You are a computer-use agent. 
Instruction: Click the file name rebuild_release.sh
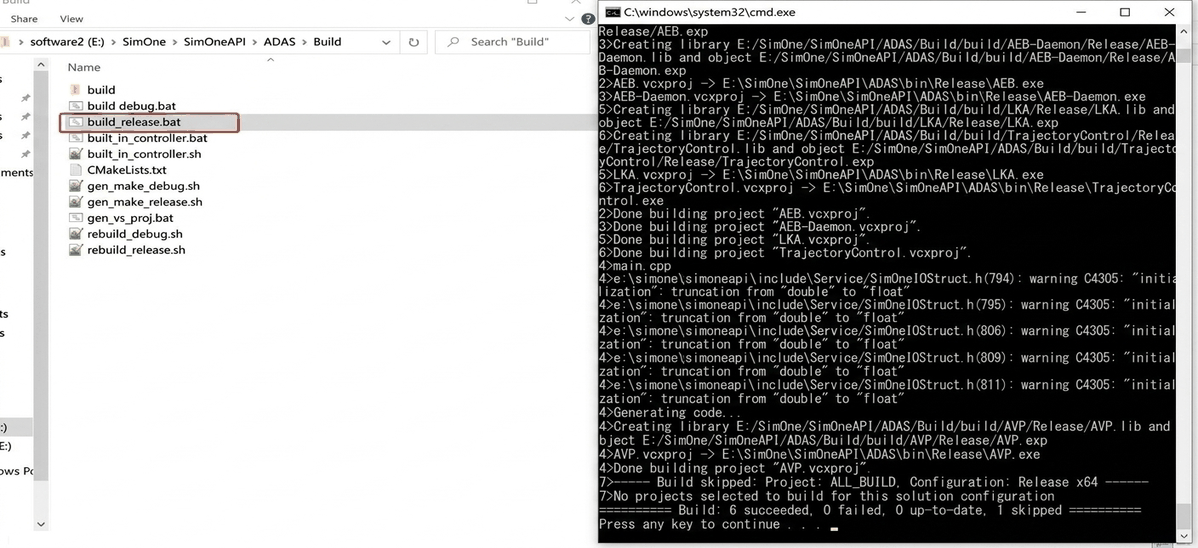coord(136,250)
